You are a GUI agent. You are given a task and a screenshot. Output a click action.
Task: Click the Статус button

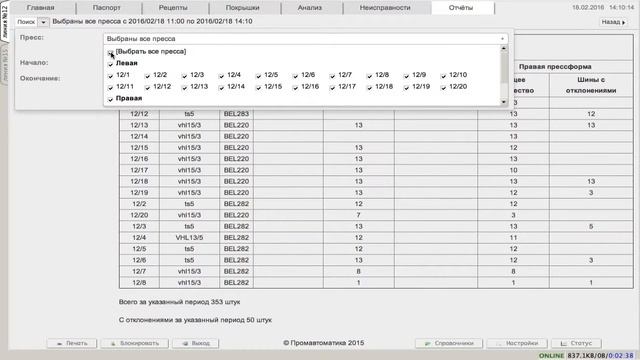pyautogui.click(x=576, y=343)
